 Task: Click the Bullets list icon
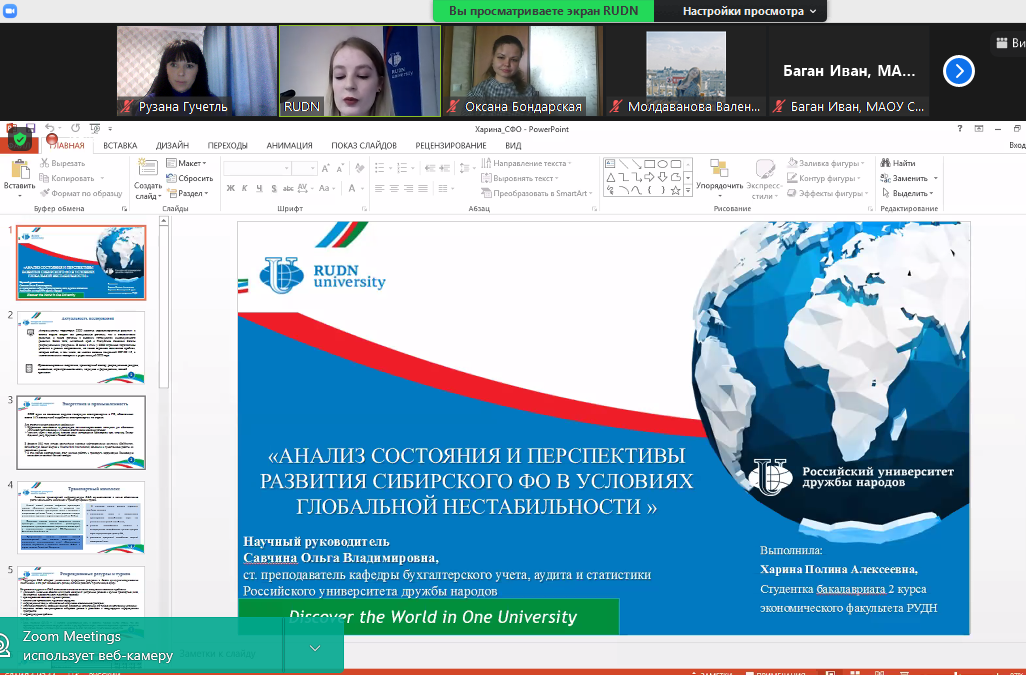381,169
